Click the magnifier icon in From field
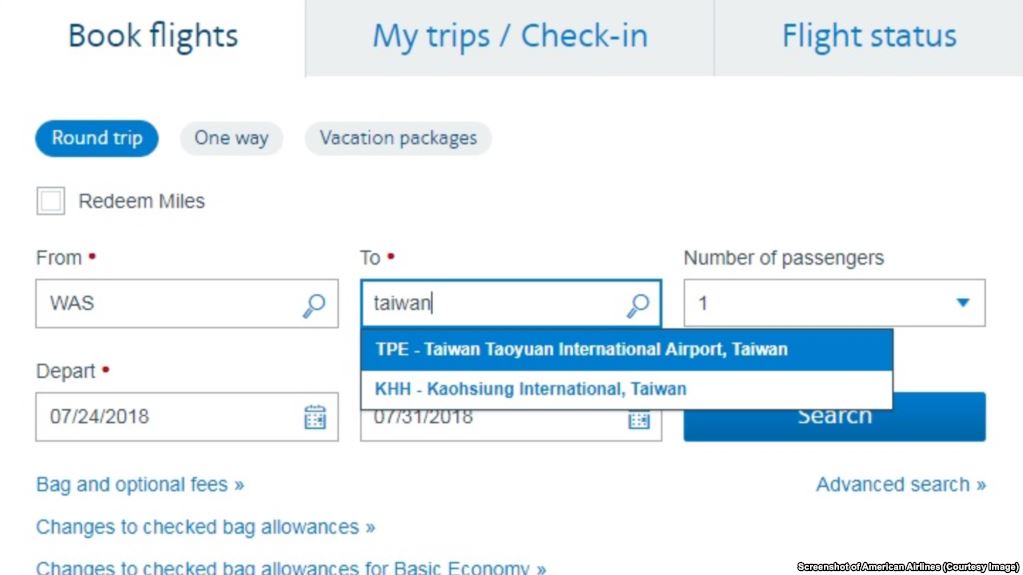Screen dimensions: 1023x575 314,305
